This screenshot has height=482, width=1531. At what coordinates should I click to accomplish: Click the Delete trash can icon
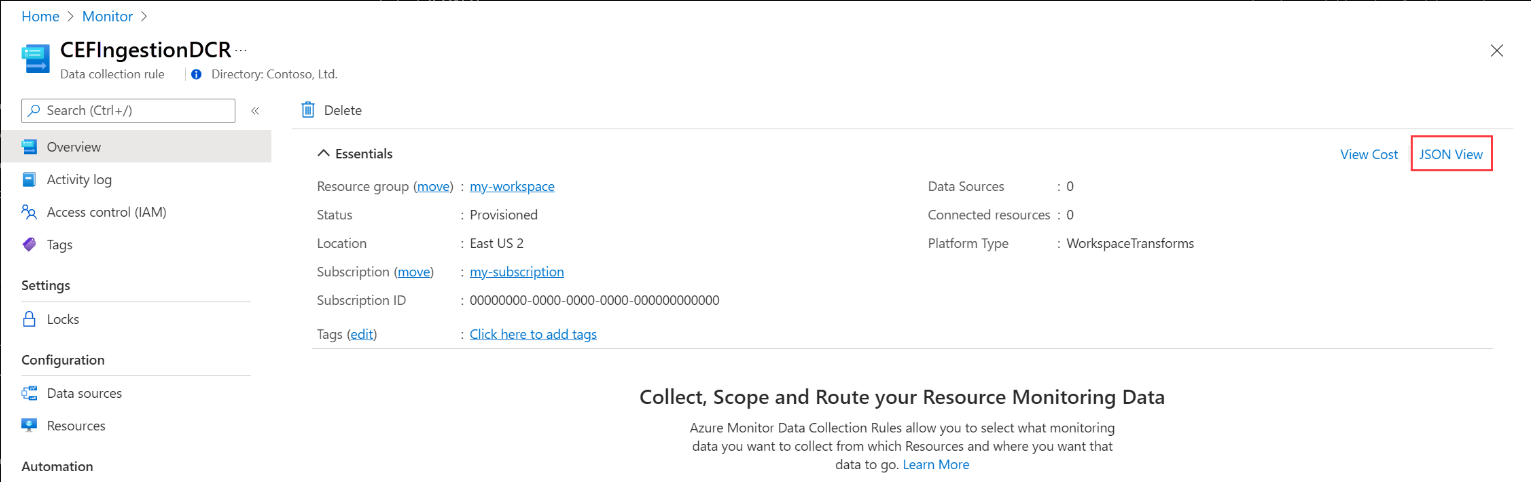coord(308,110)
